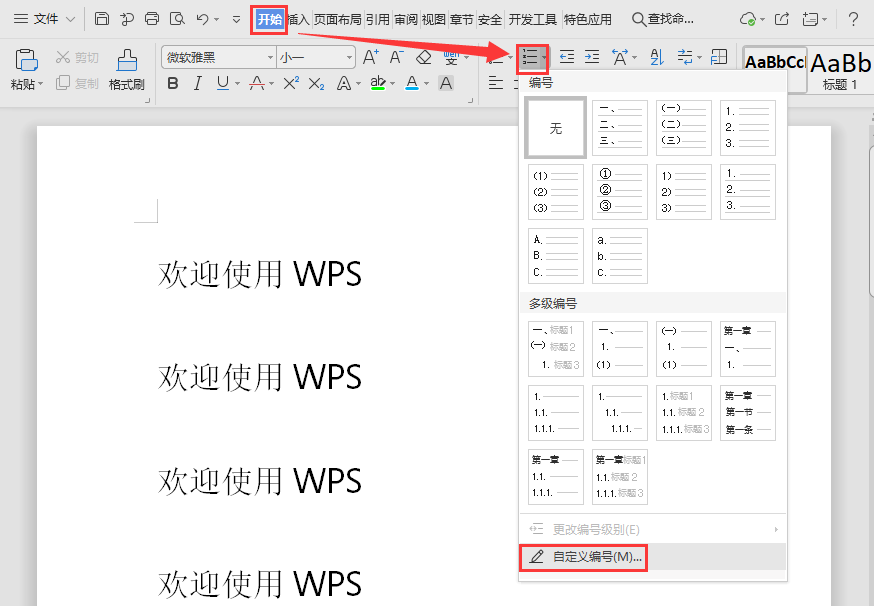Apply superscript X² formatting
874x606 pixels.
291,84
